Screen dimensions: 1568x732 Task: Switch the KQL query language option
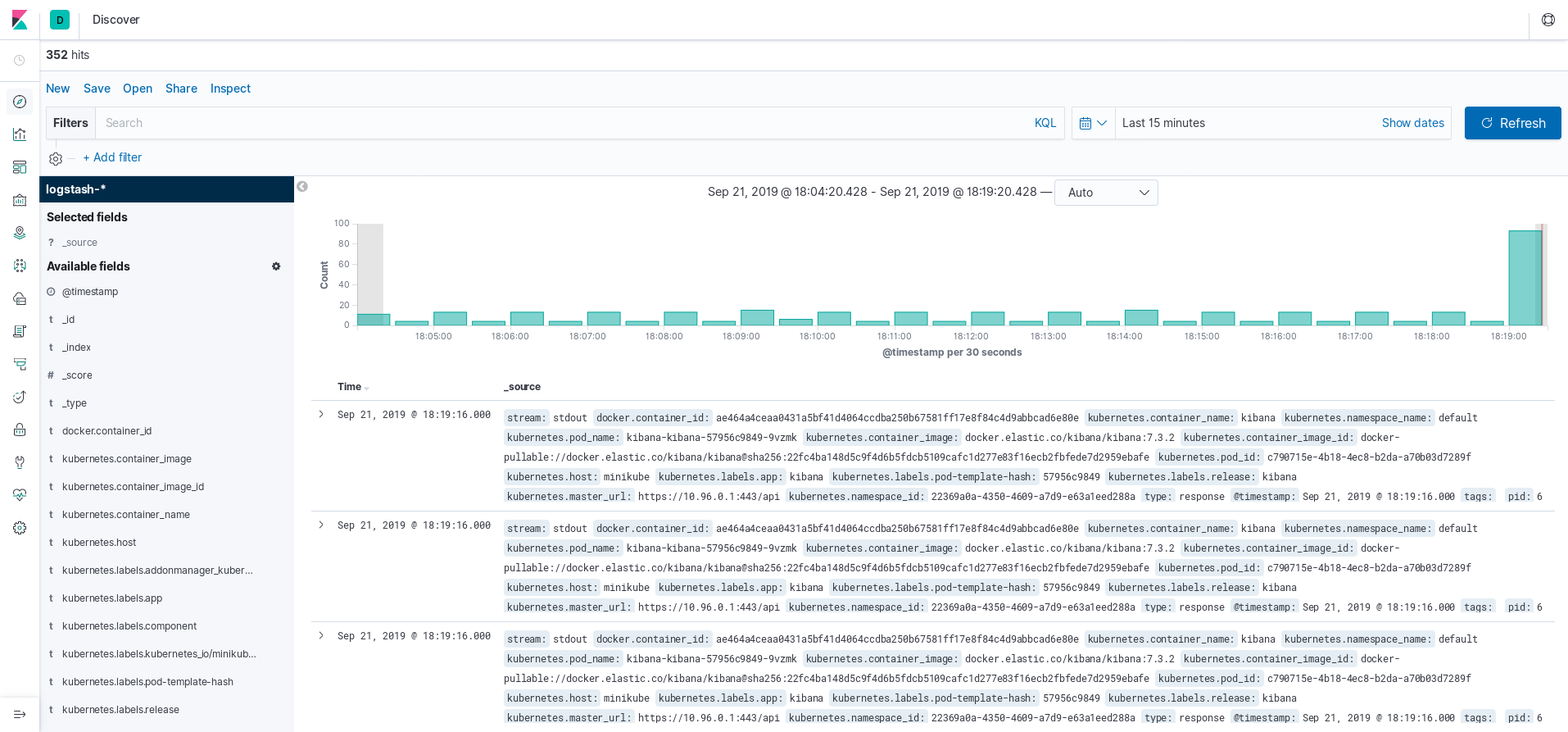pos(1045,123)
